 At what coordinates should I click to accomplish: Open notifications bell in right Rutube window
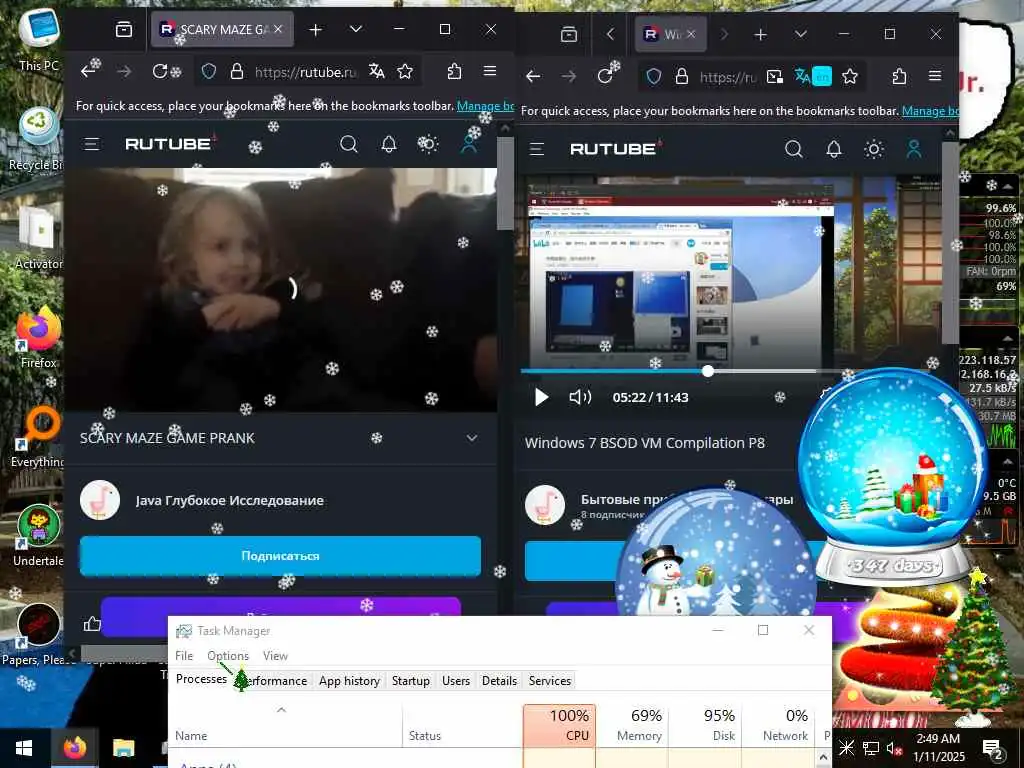(x=834, y=149)
